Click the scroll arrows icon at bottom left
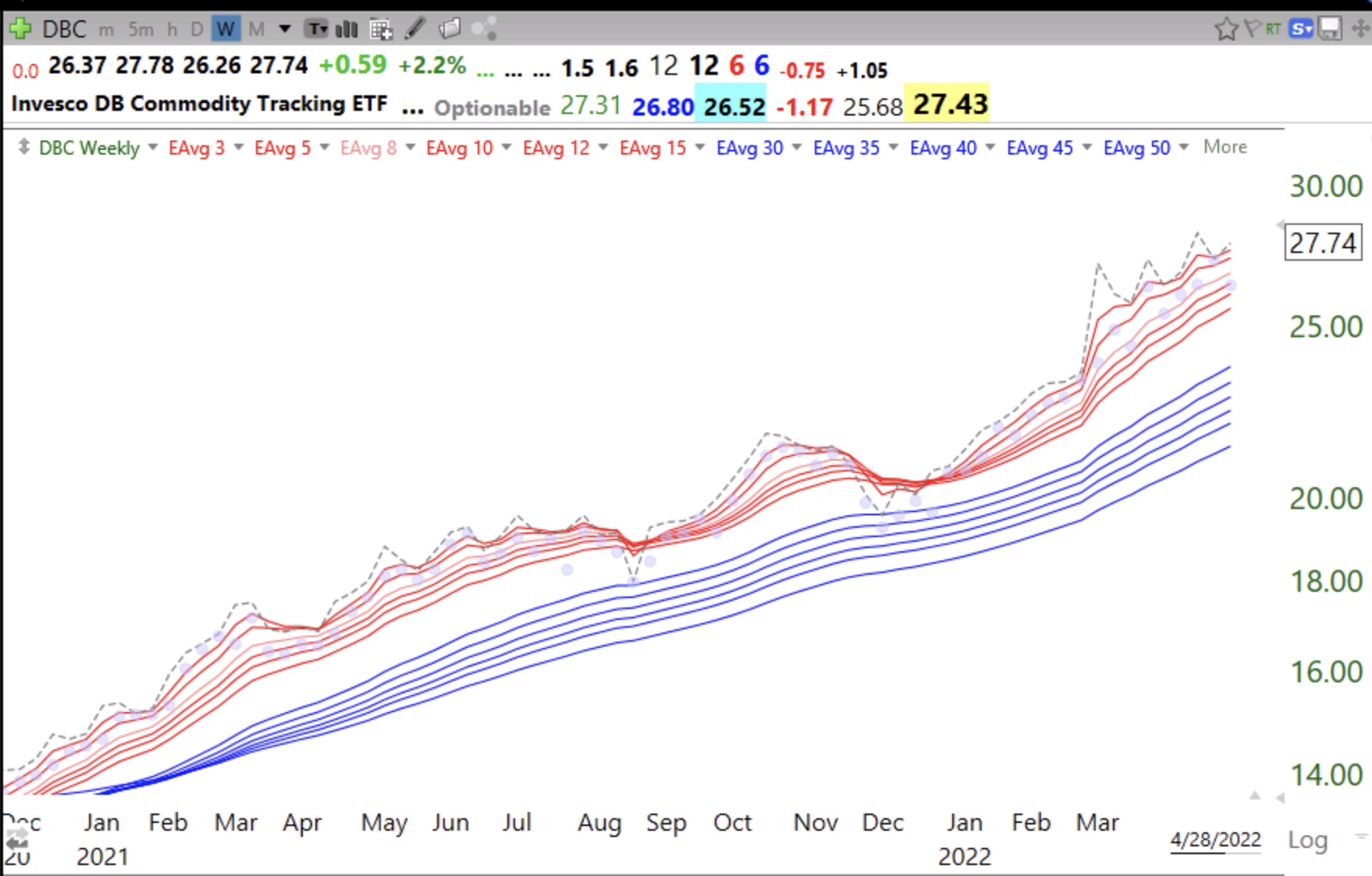This screenshot has height=876, width=1372. click(x=16, y=841)
